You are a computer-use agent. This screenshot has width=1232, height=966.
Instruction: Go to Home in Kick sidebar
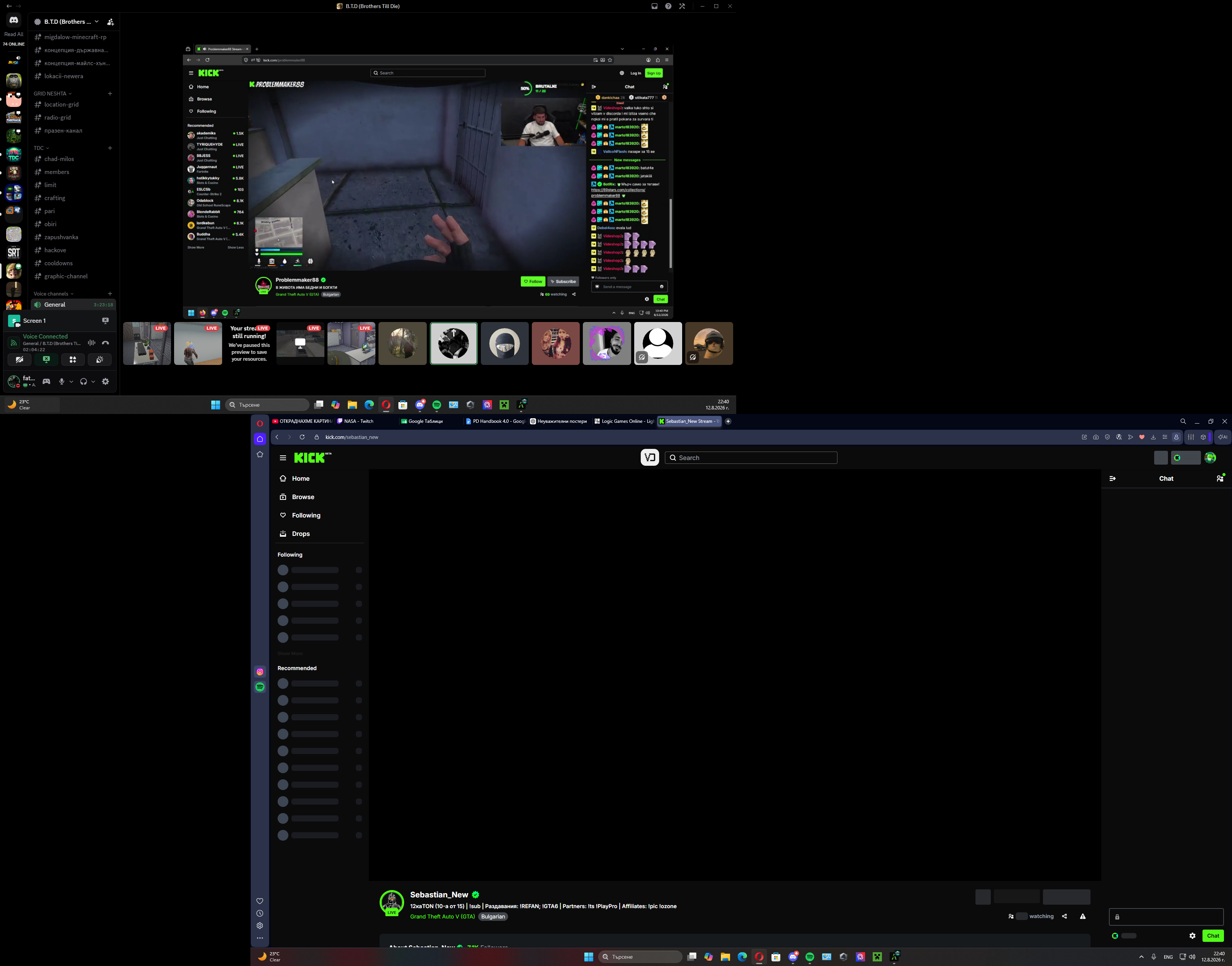click(319, 479)
